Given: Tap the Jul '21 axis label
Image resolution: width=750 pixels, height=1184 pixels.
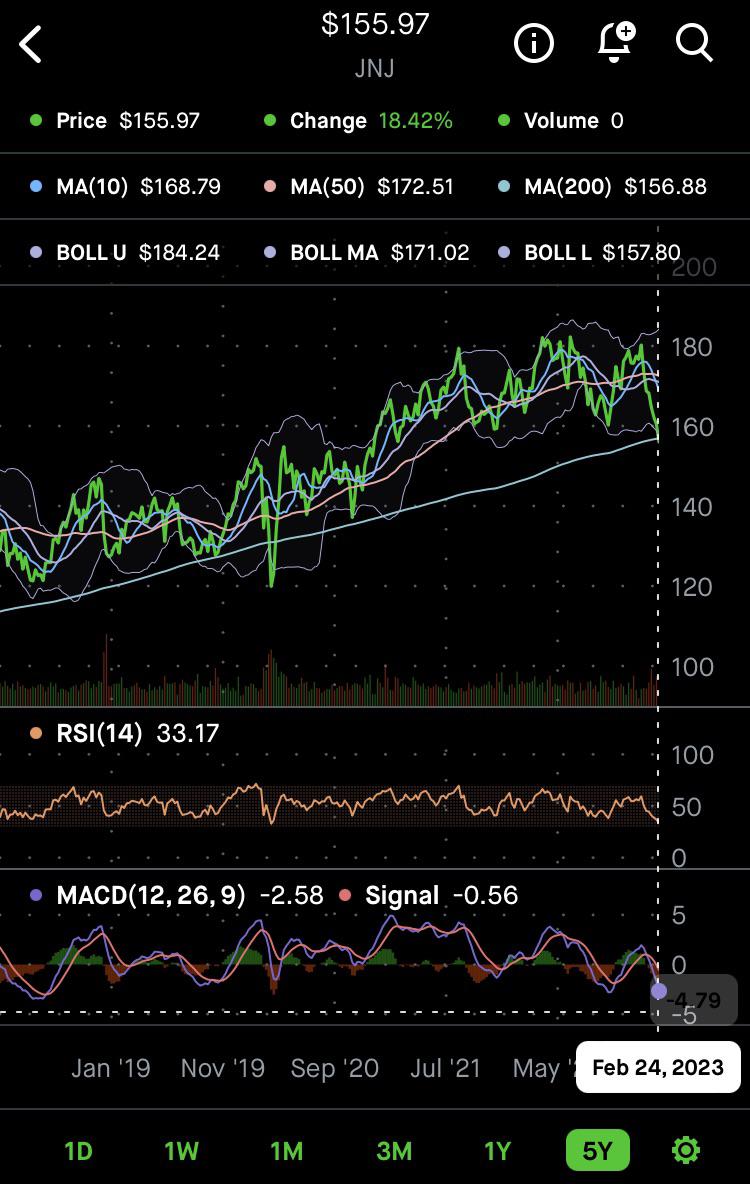Looking at the screenshot, I should point(446,1068).
